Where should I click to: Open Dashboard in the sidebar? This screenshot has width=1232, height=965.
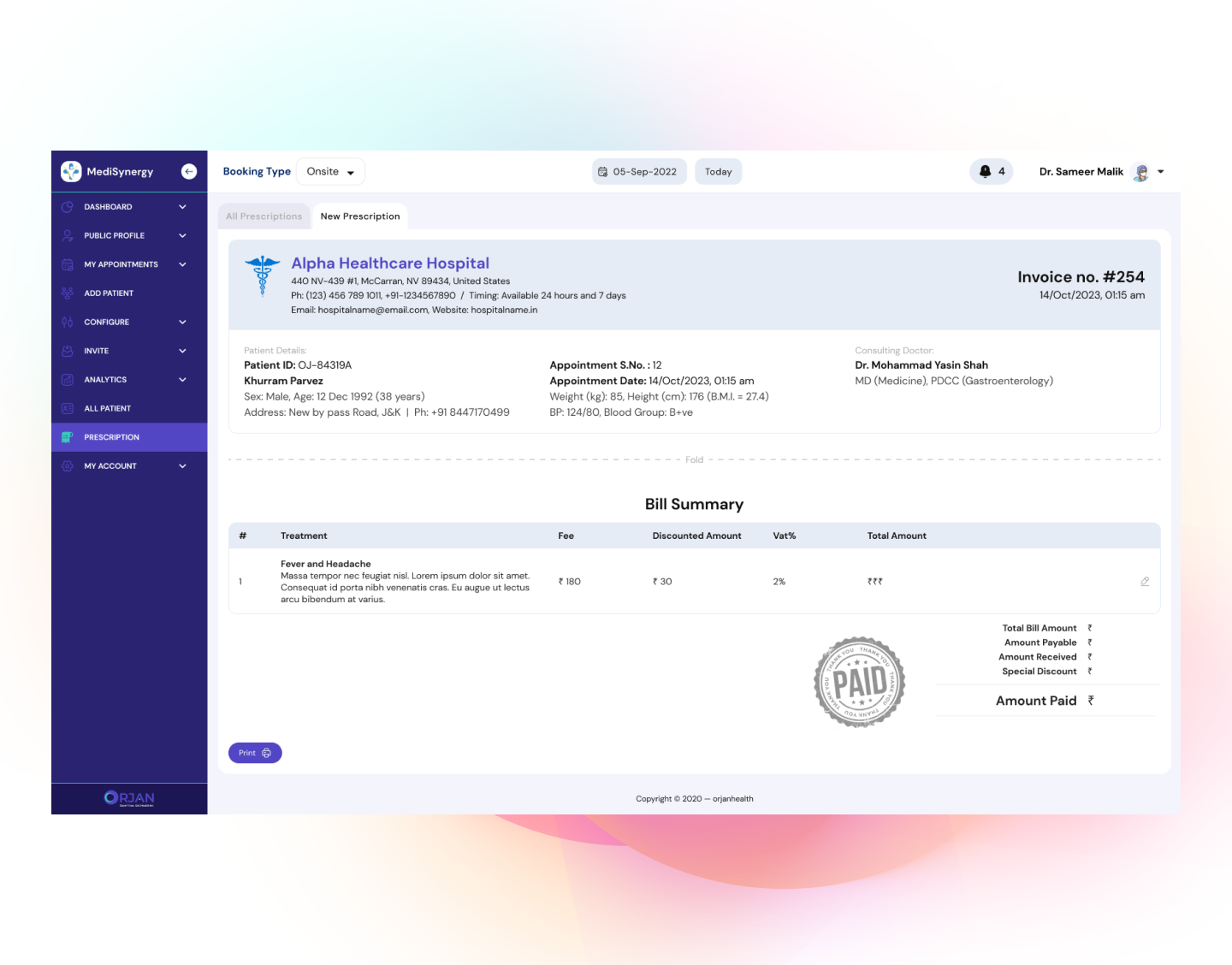click(x=129, y=207)
